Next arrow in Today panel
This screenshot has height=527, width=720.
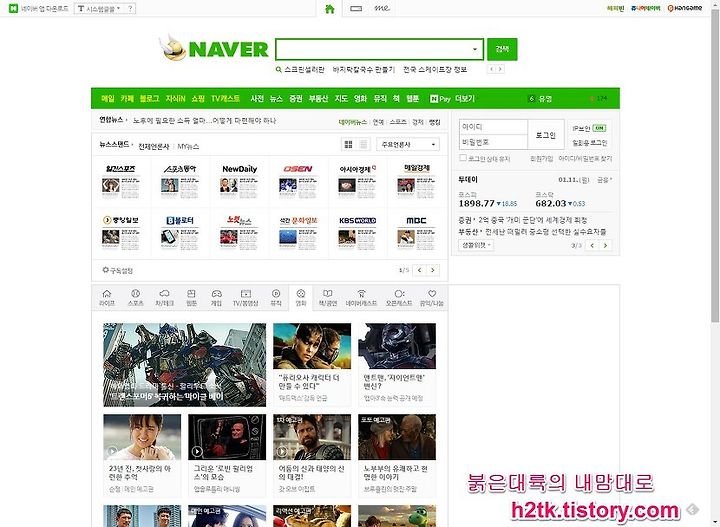click(x=606, y=245)
